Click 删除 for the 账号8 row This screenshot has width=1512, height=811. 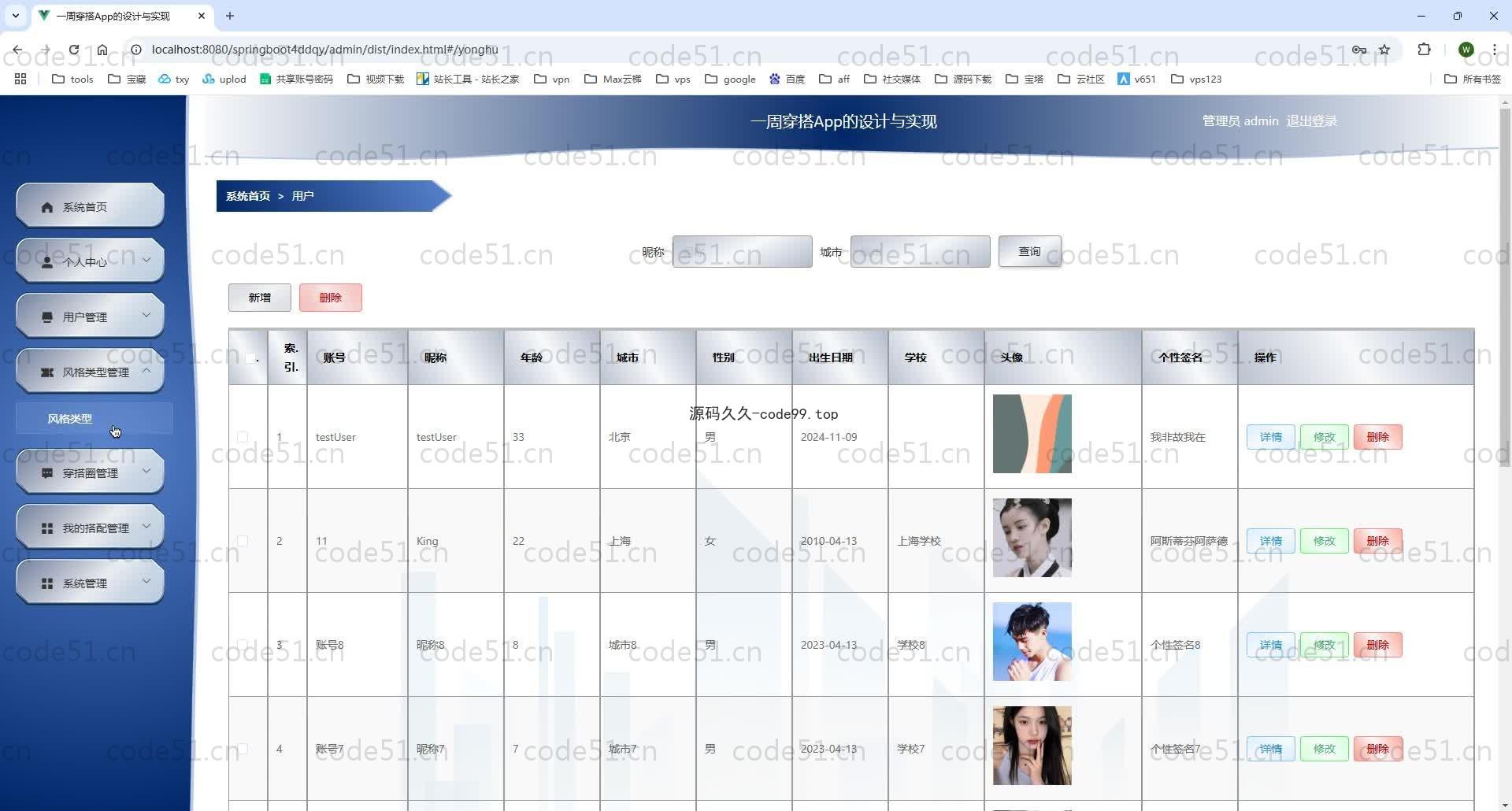point(1377,645)
